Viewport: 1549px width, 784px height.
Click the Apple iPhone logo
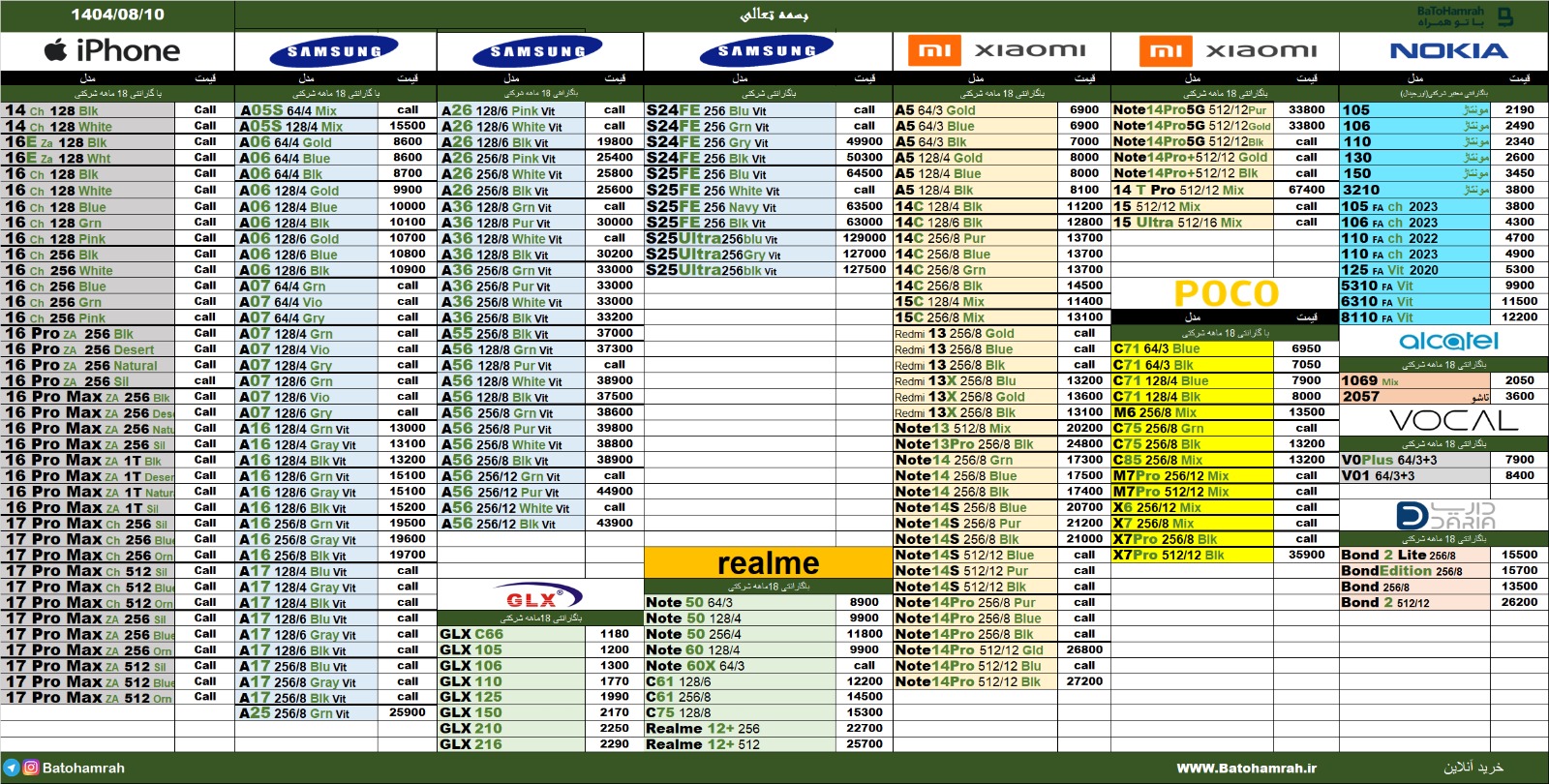click(x=113, y=50)
